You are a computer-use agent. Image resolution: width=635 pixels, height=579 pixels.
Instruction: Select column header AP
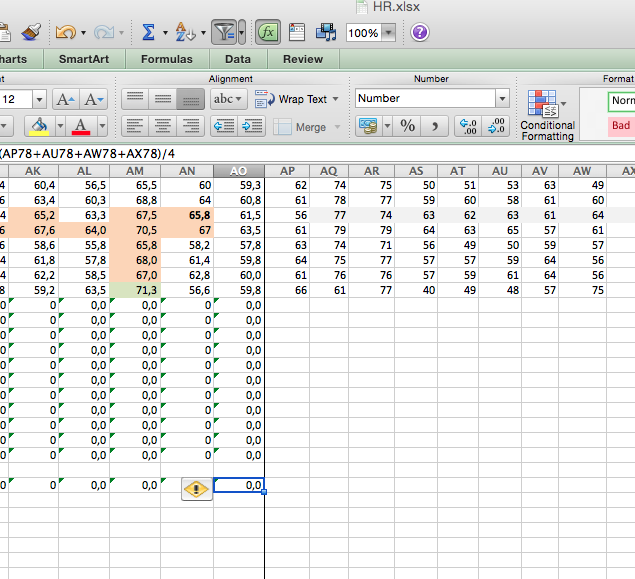tap(287, 171)
